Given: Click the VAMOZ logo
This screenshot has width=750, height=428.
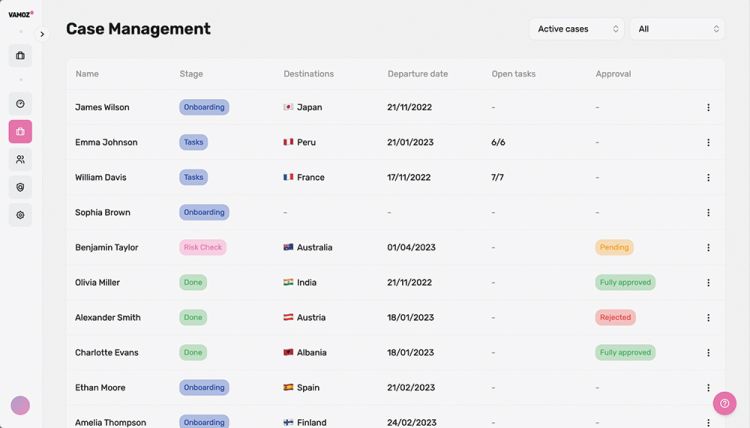Looking at the screenshot, I should pyautogui.click(x=20, y=15).
